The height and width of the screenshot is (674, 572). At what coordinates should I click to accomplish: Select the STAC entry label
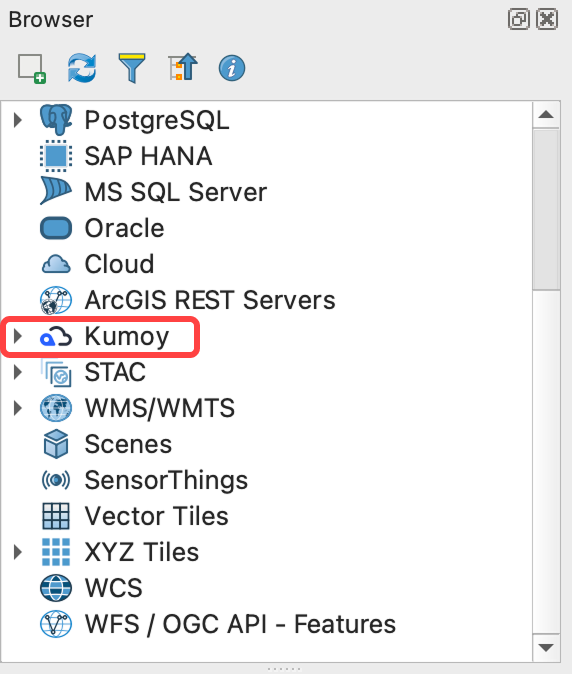click(x=115, y=372)
